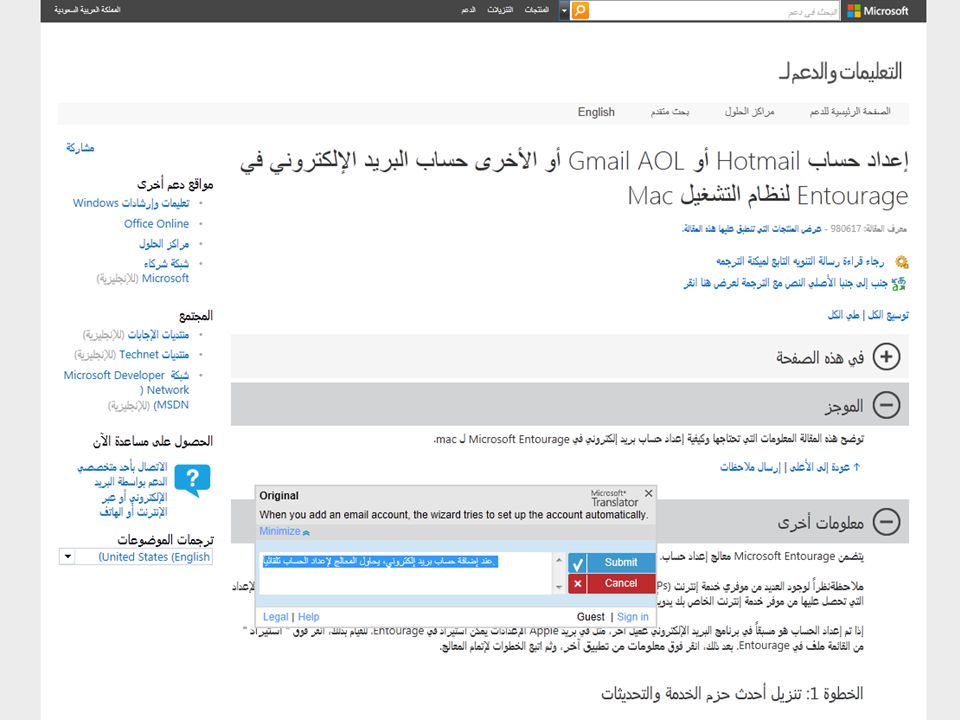The image size is (960, 720).
Task: Minimize the Translator original text panel
Action: [x=284, y=531]
